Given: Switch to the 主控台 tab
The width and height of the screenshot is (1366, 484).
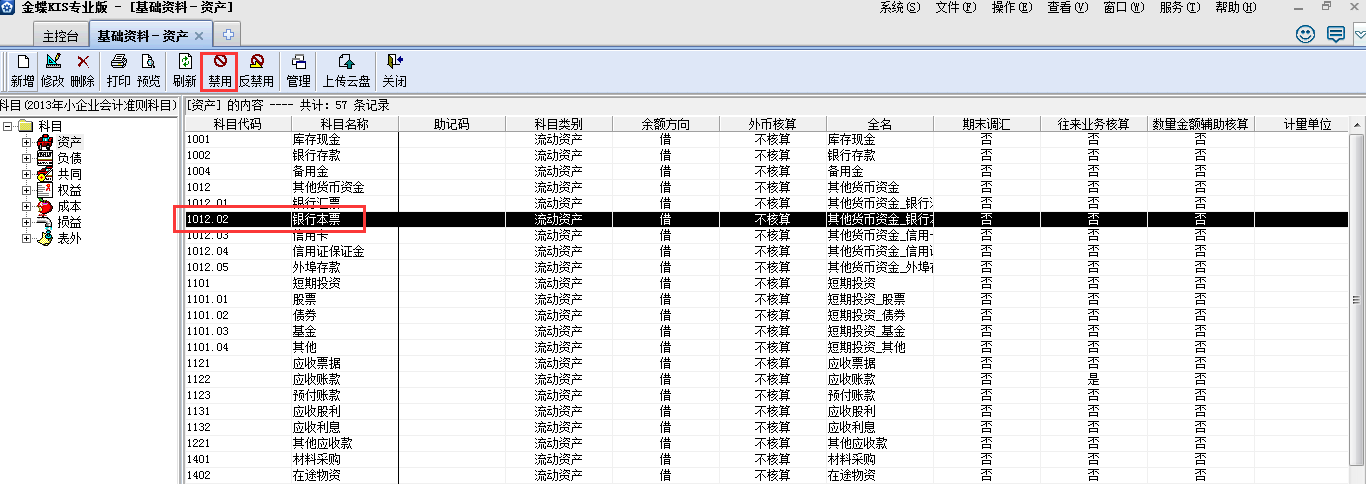Looking at the screenshot, I should coord(59,36).
